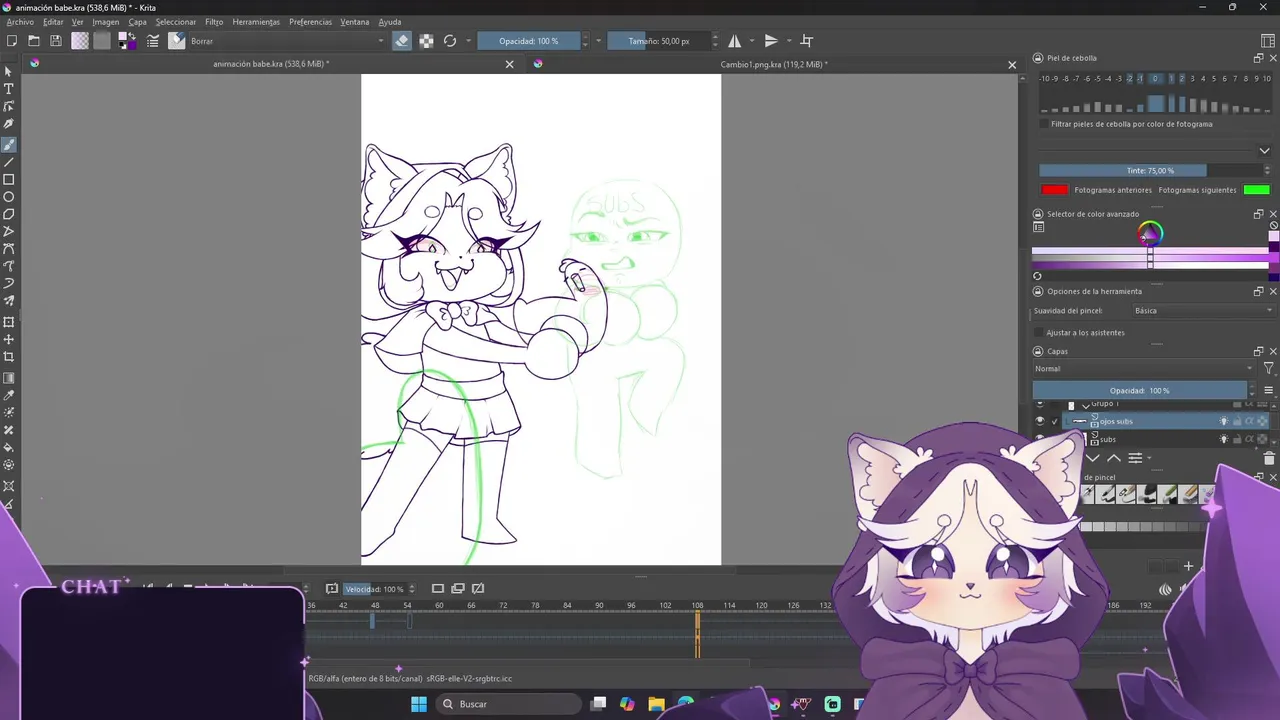Enable Ajustar a los asistentes checkbox
The width and height of the screenshot is (1280, 720).
1039,332
